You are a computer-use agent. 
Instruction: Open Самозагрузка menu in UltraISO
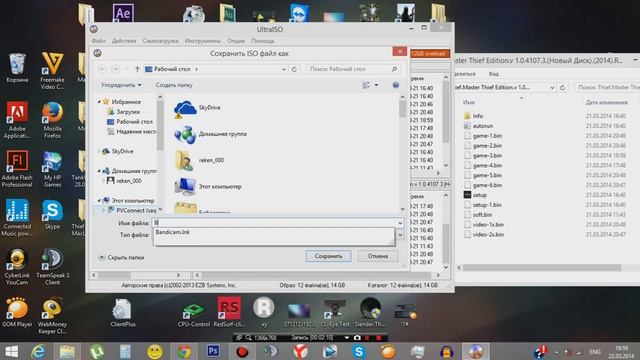(160, 41)
